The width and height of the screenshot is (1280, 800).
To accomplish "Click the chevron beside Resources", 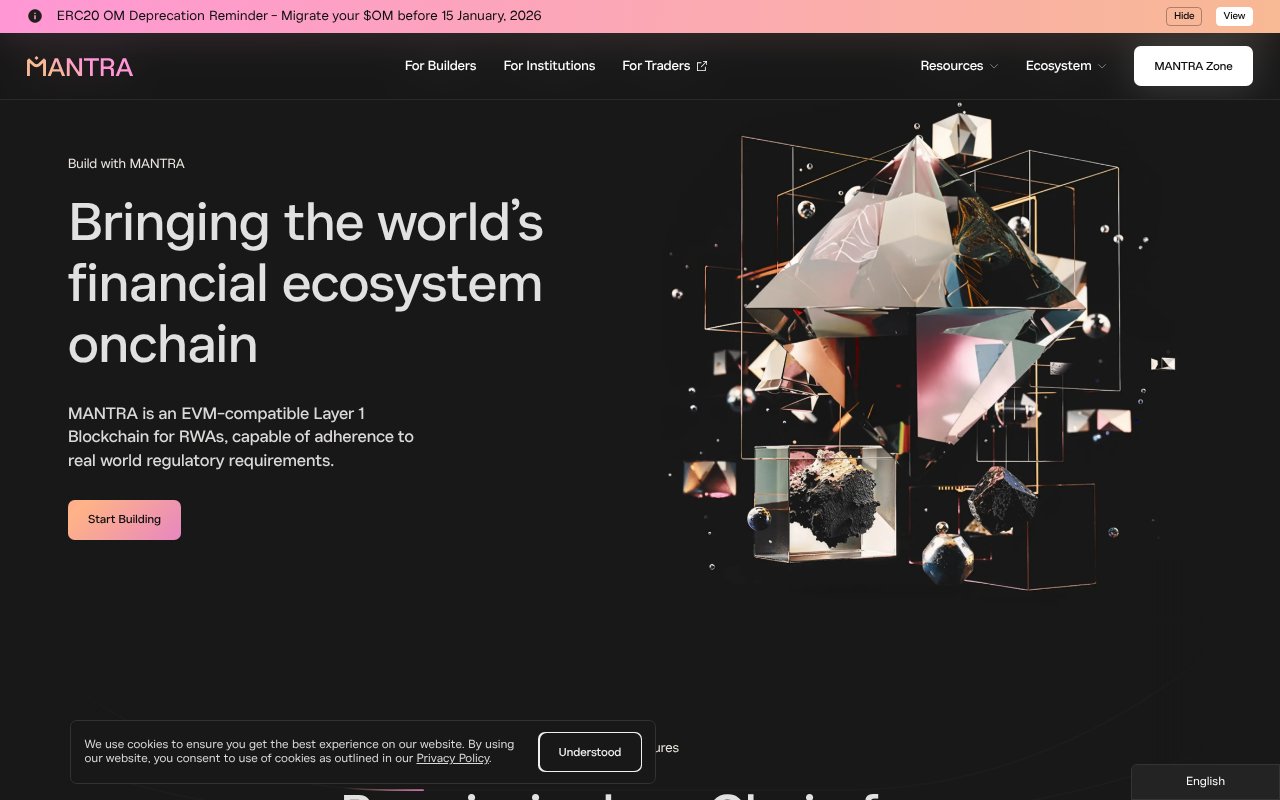I will tap(993, 66).
